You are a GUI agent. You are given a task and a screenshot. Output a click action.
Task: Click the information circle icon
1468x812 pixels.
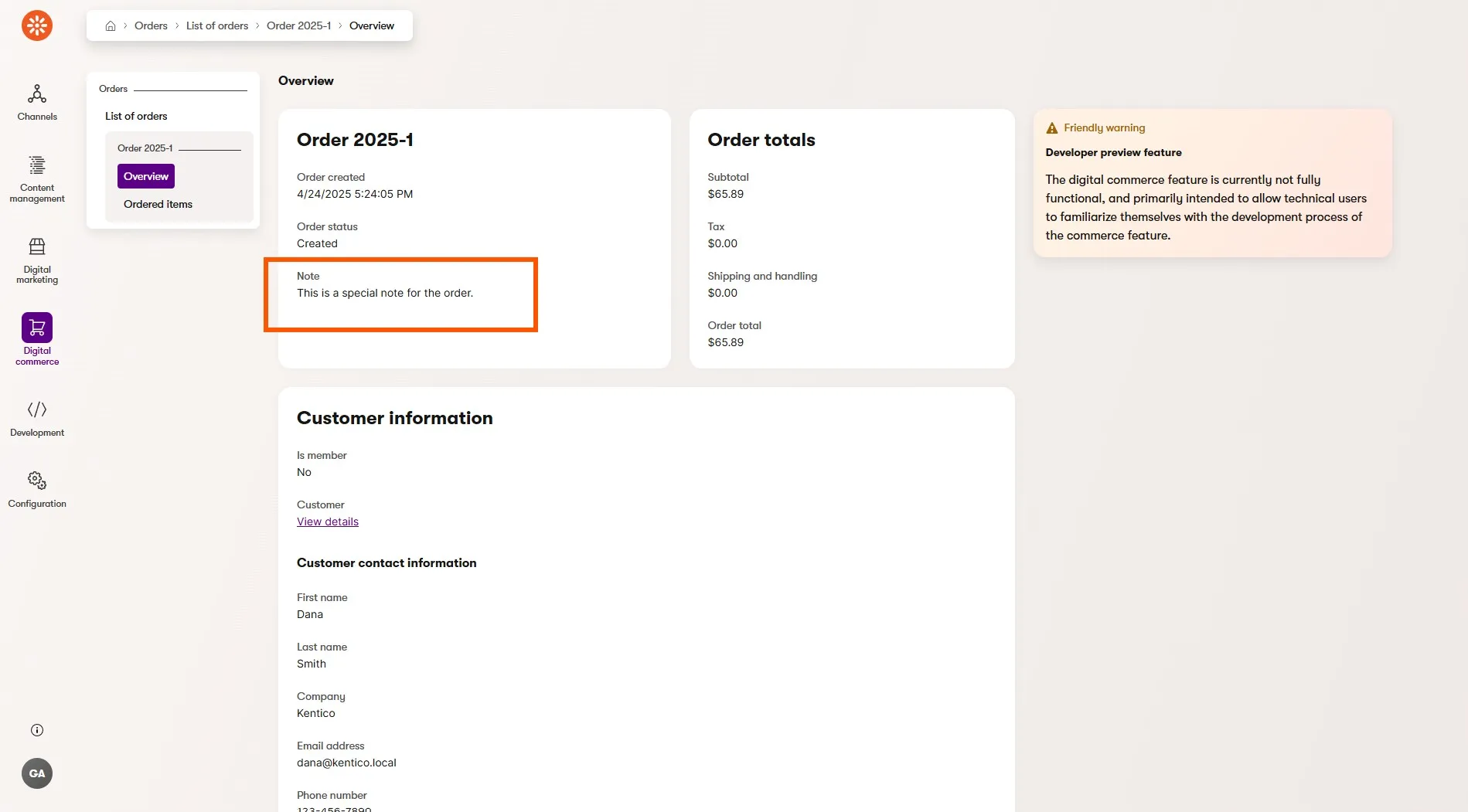pyautogui.click(x=37, y=730)
